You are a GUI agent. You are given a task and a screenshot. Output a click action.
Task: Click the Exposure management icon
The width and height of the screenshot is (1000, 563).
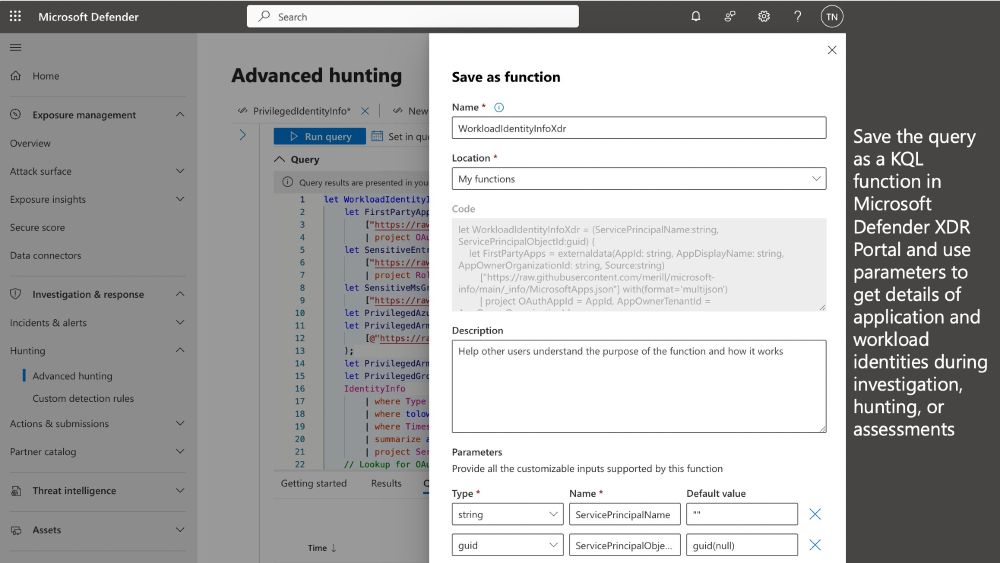point(16,114)
